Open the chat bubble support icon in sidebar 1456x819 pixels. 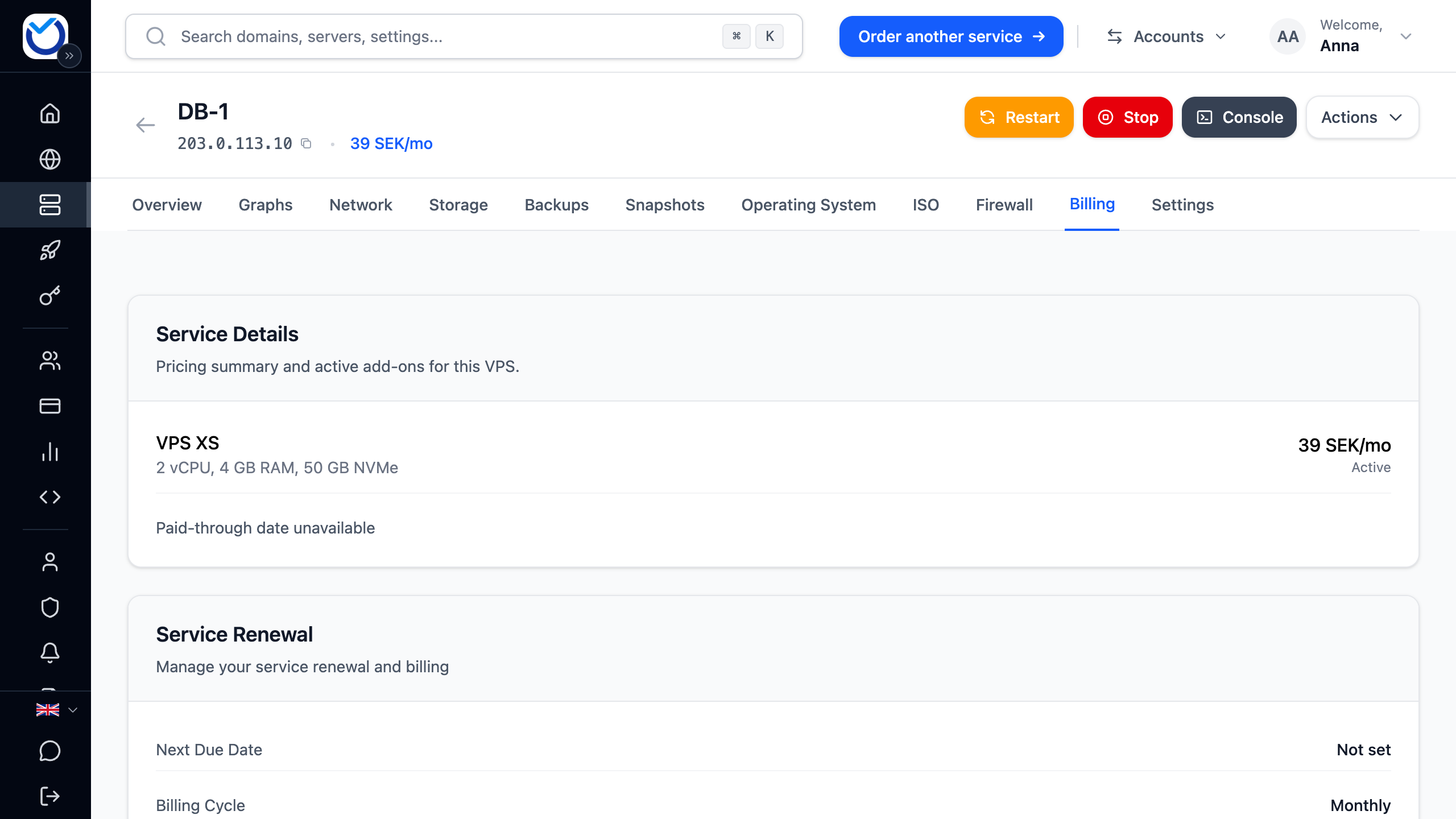point(50,751)
